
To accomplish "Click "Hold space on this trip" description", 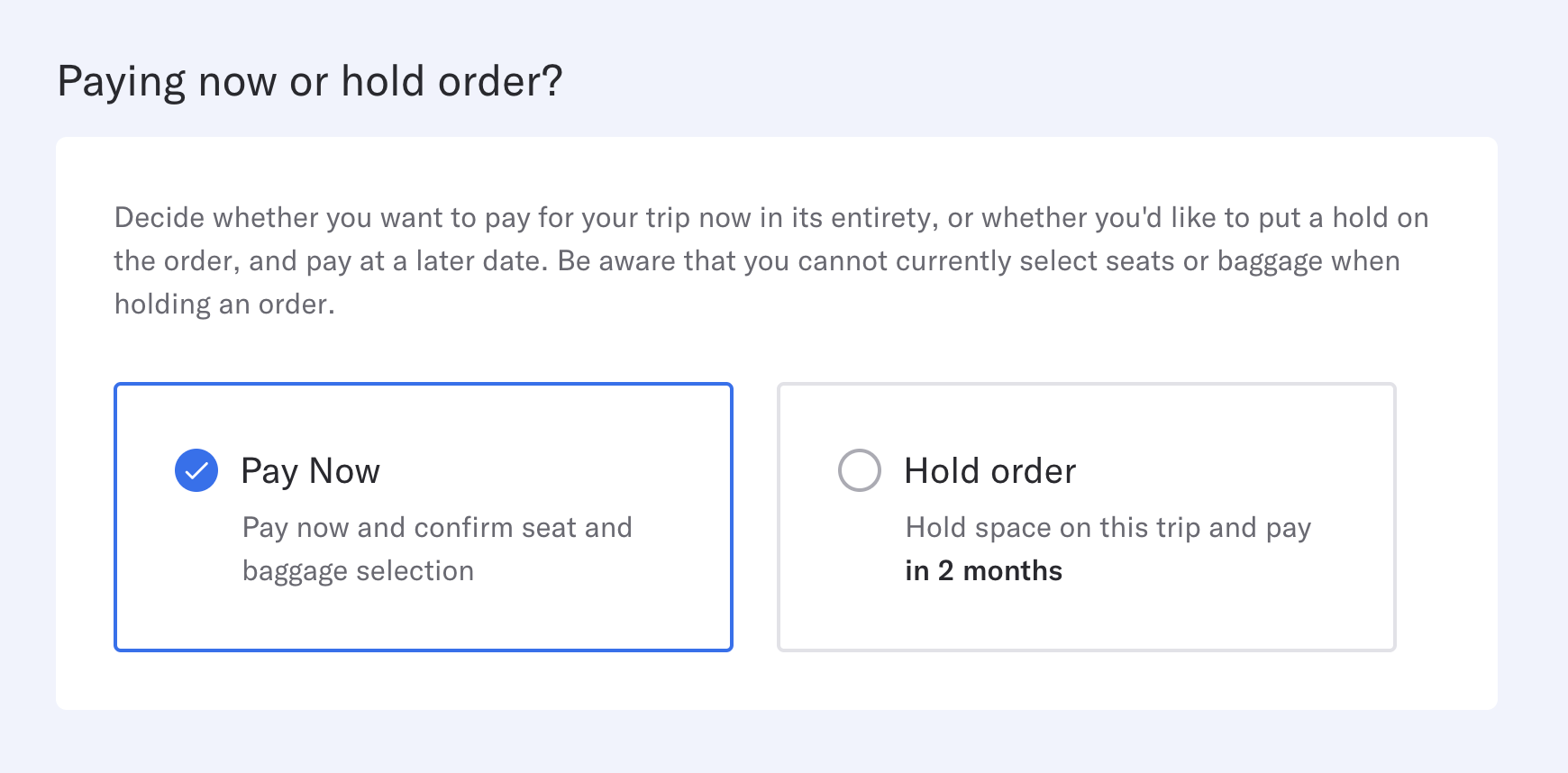I will 1108,527.
